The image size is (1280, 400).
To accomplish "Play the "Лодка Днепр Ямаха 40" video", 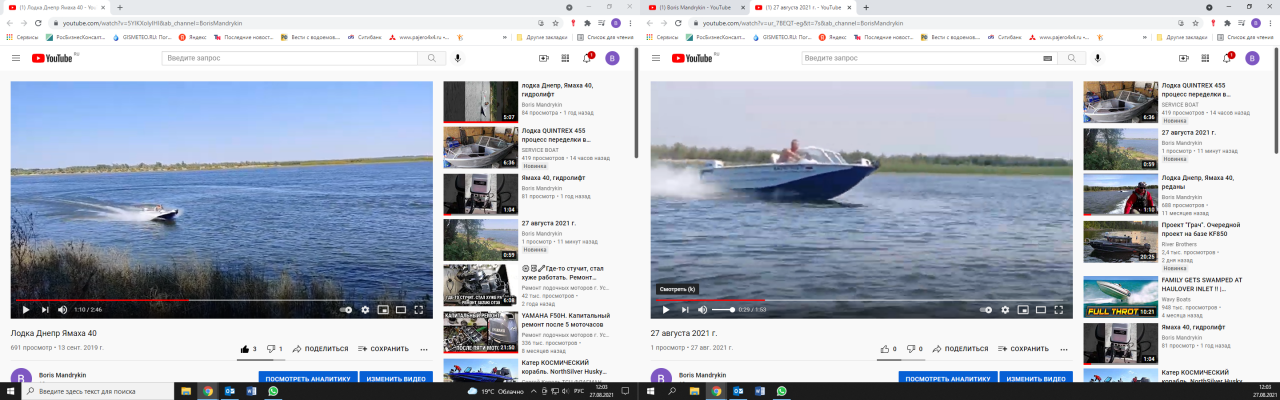I will (x=26, y=310).
